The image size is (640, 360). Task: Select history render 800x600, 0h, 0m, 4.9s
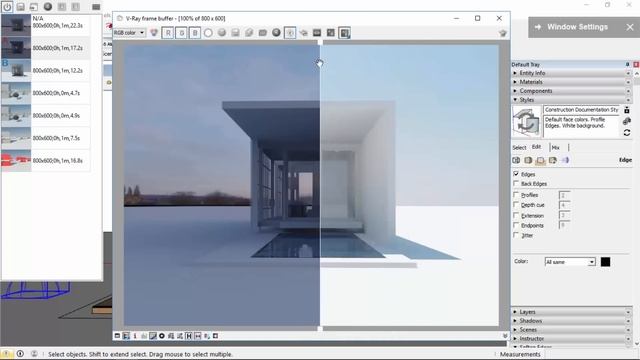pos(46,116)
